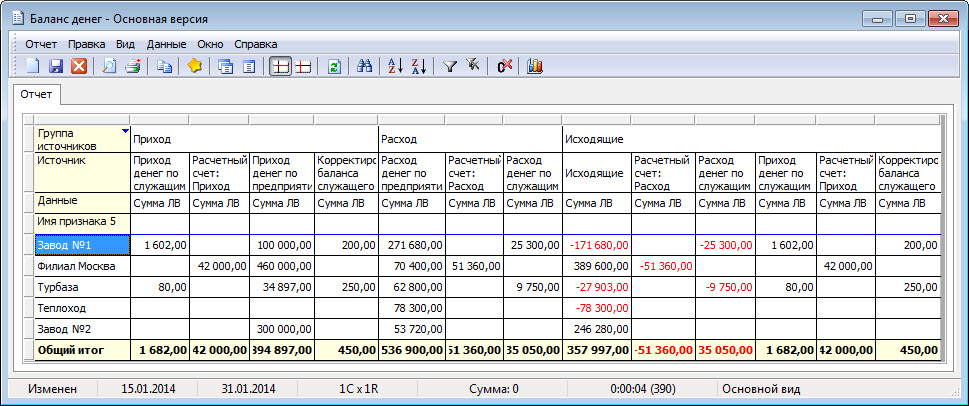
Task: Click the green refresh icon
Action: (335, 66)
